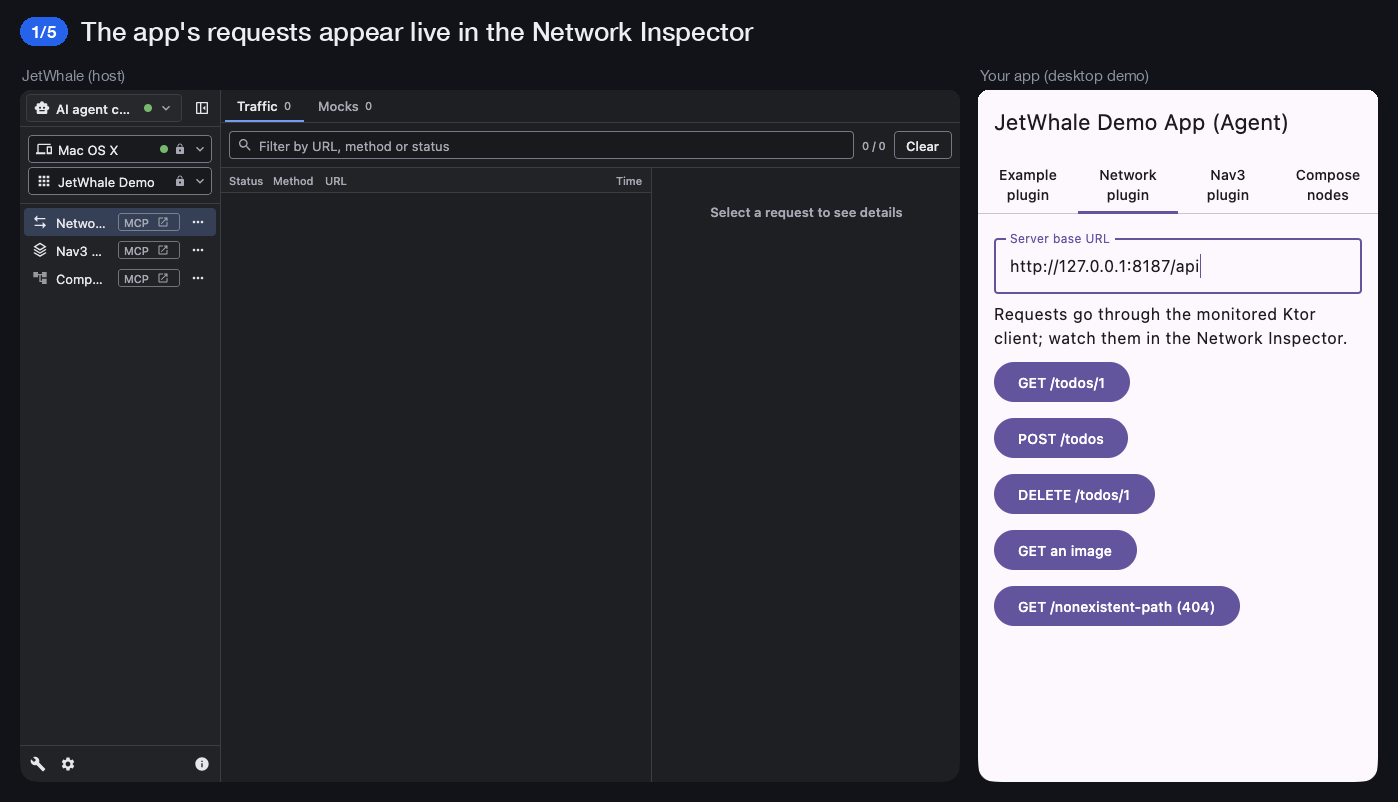Viewport: 1398px width, 802px height.
Task: Click the Time column header
Action: tap(629, 181)
